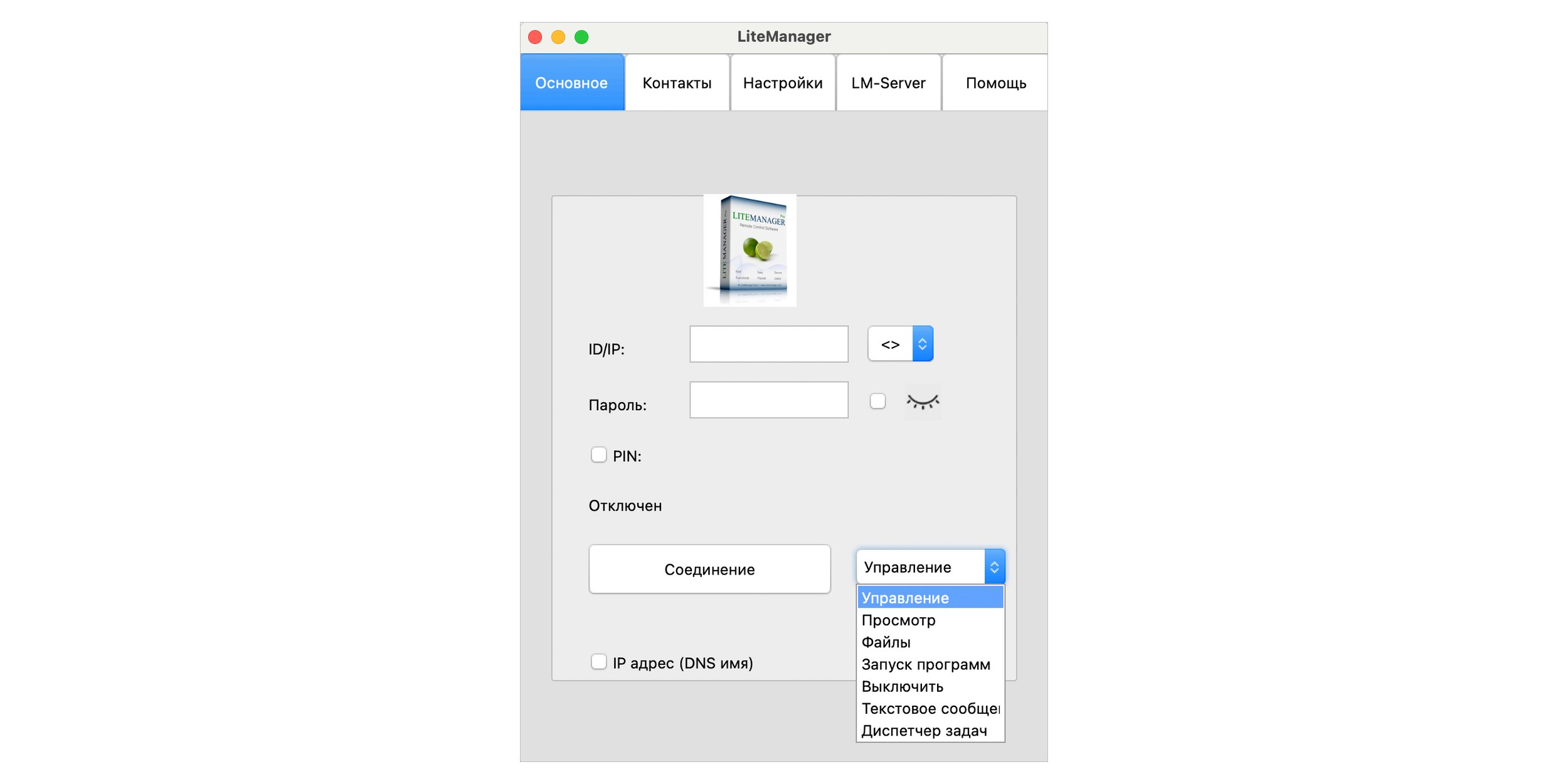
Task: Switch to the Контакты tab
Action: [677, 83]
